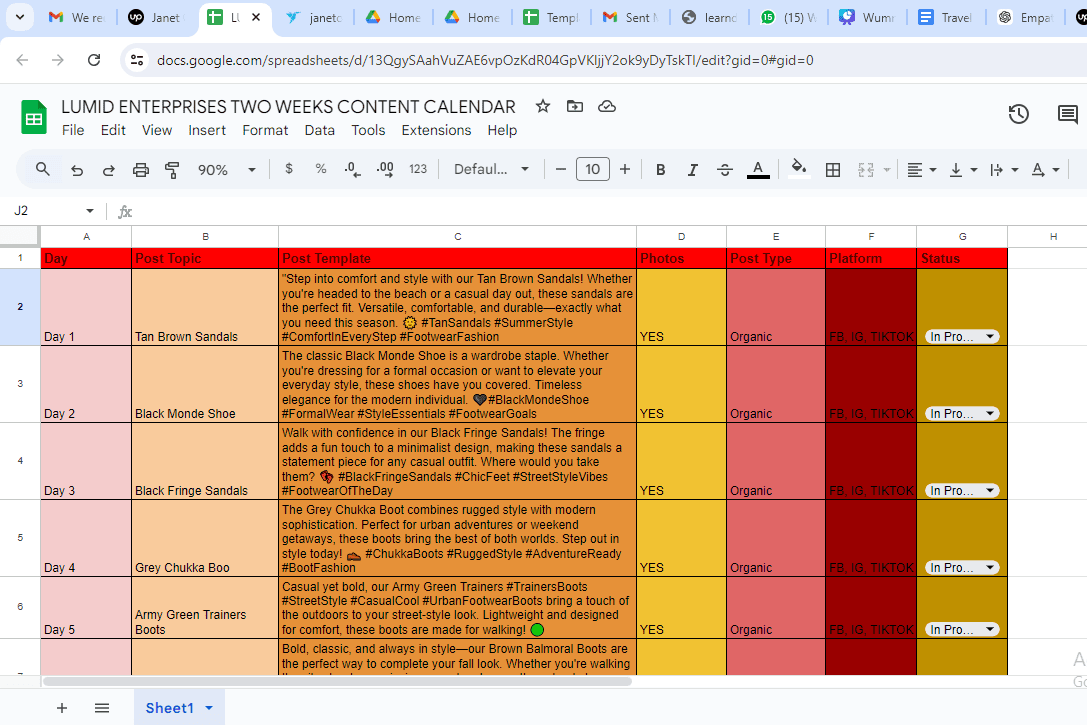Open cell borders menu
The width and height of the screenshot is (1087, 725).
pos(833,170)
